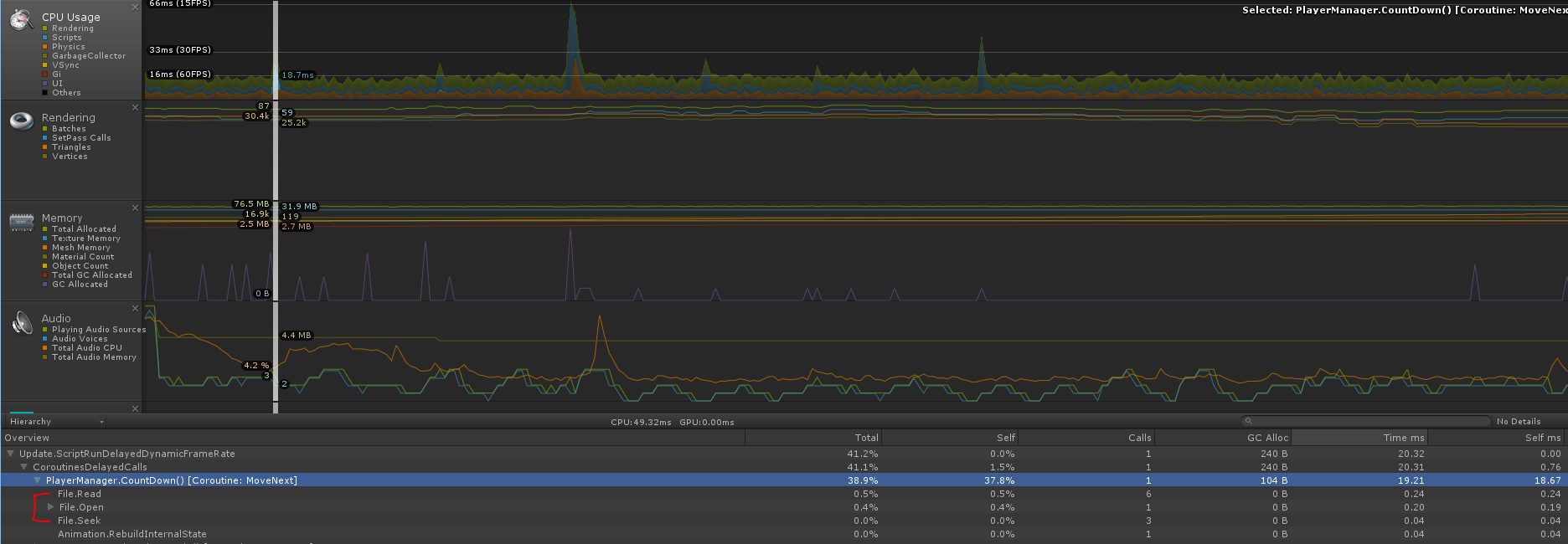Select the Audio module speaker icon
This screenshot has width=1568, height=544.
click(22, 322)
